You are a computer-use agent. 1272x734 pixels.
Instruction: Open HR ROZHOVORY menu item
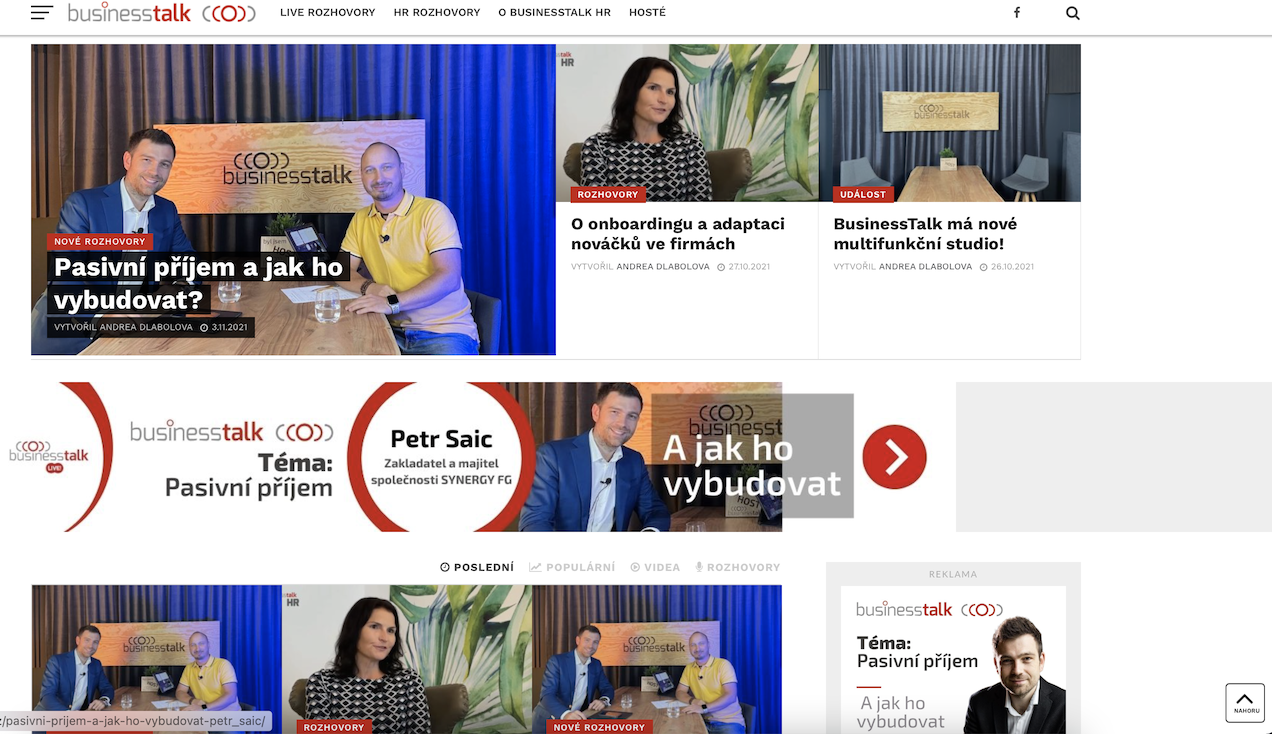(x=437, y=13)
